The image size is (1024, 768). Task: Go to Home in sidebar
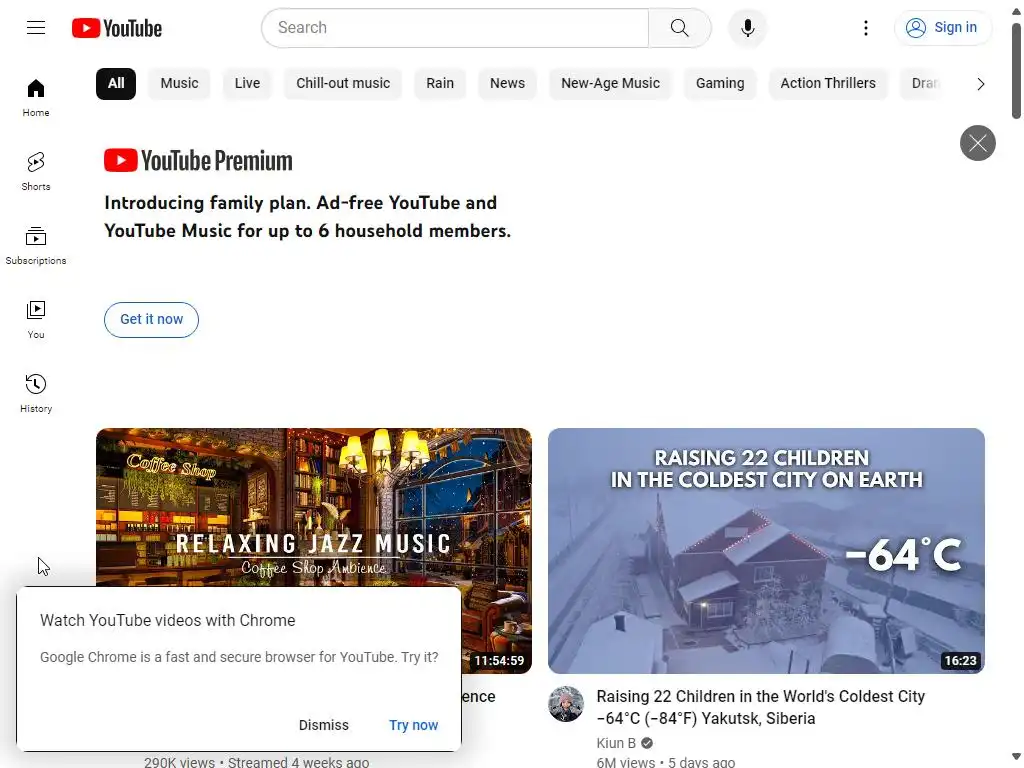pyautogui.click(x=36, y=98)
